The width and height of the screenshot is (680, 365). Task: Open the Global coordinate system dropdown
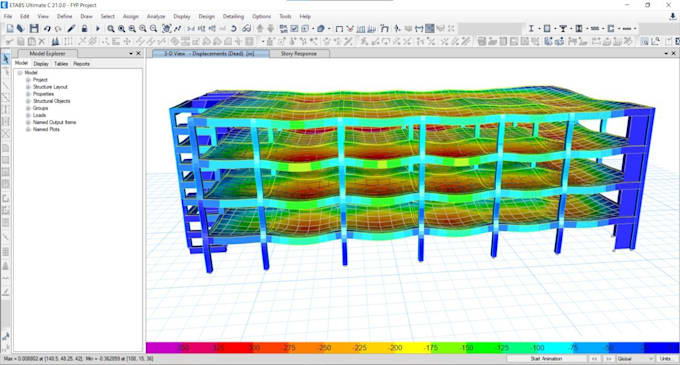pyautogui.click(x=635, y=359)
